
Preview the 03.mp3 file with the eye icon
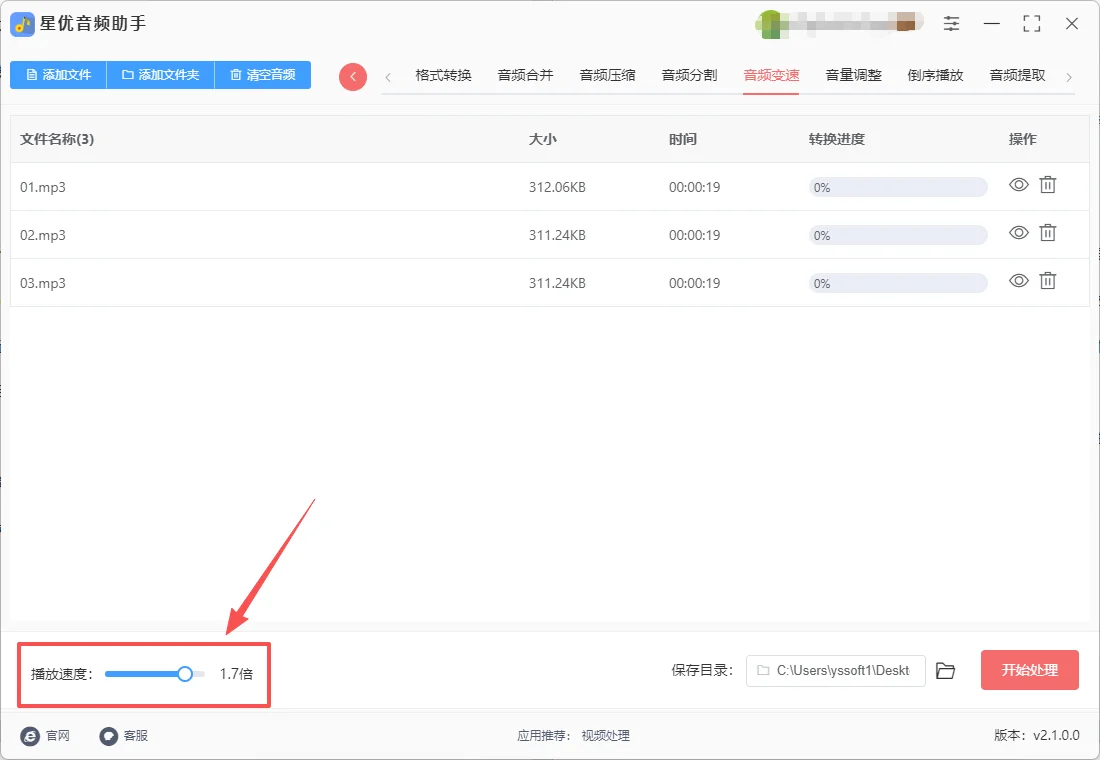coord(1018,281)
